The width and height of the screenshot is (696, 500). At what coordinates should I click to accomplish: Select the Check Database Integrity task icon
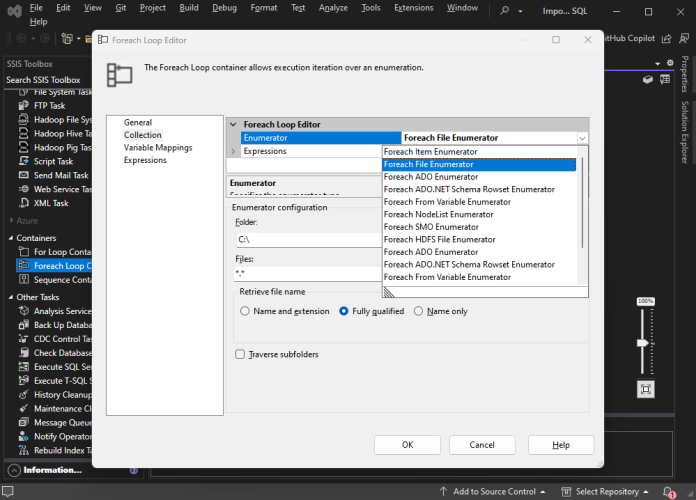(24, 353)
